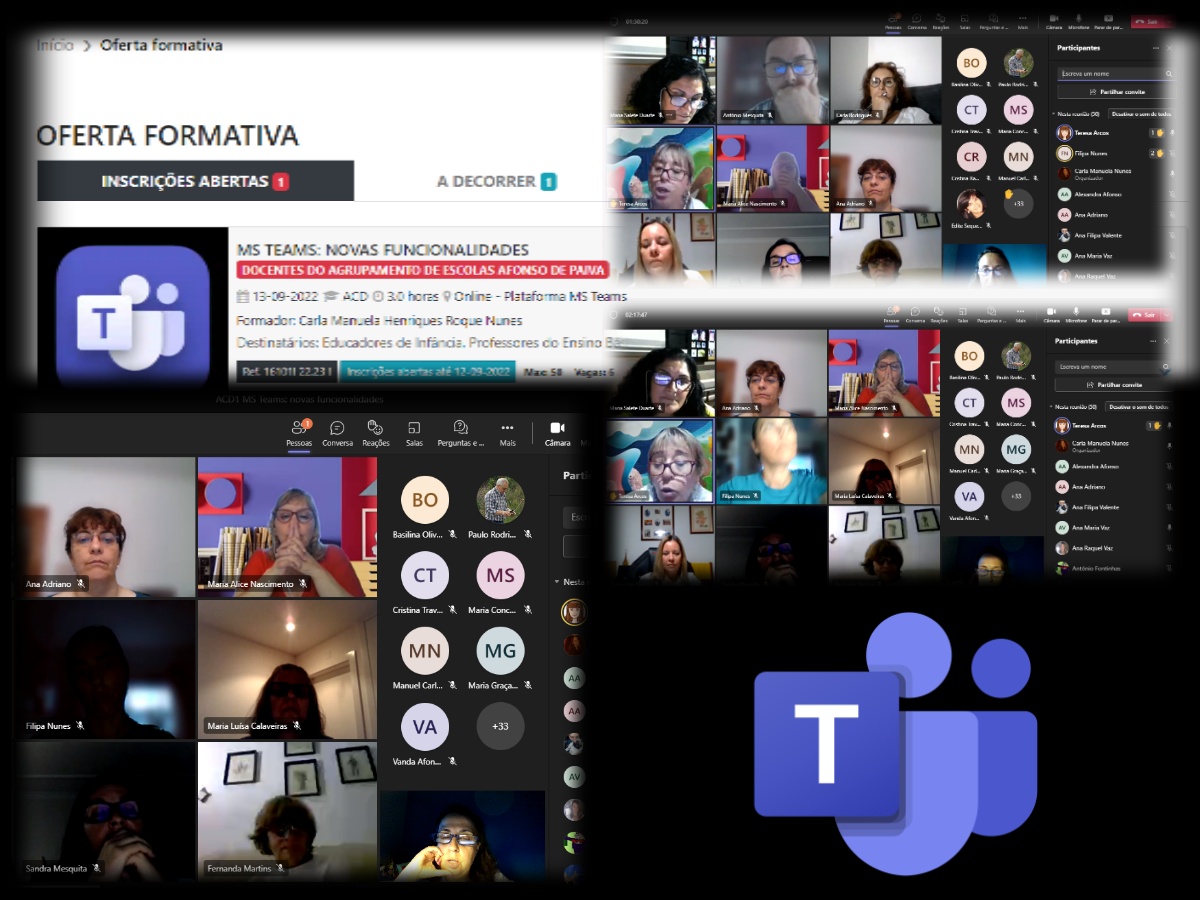
Task: Open Salas in the 02:17:47 meeting window
Action: pos(964,316)
